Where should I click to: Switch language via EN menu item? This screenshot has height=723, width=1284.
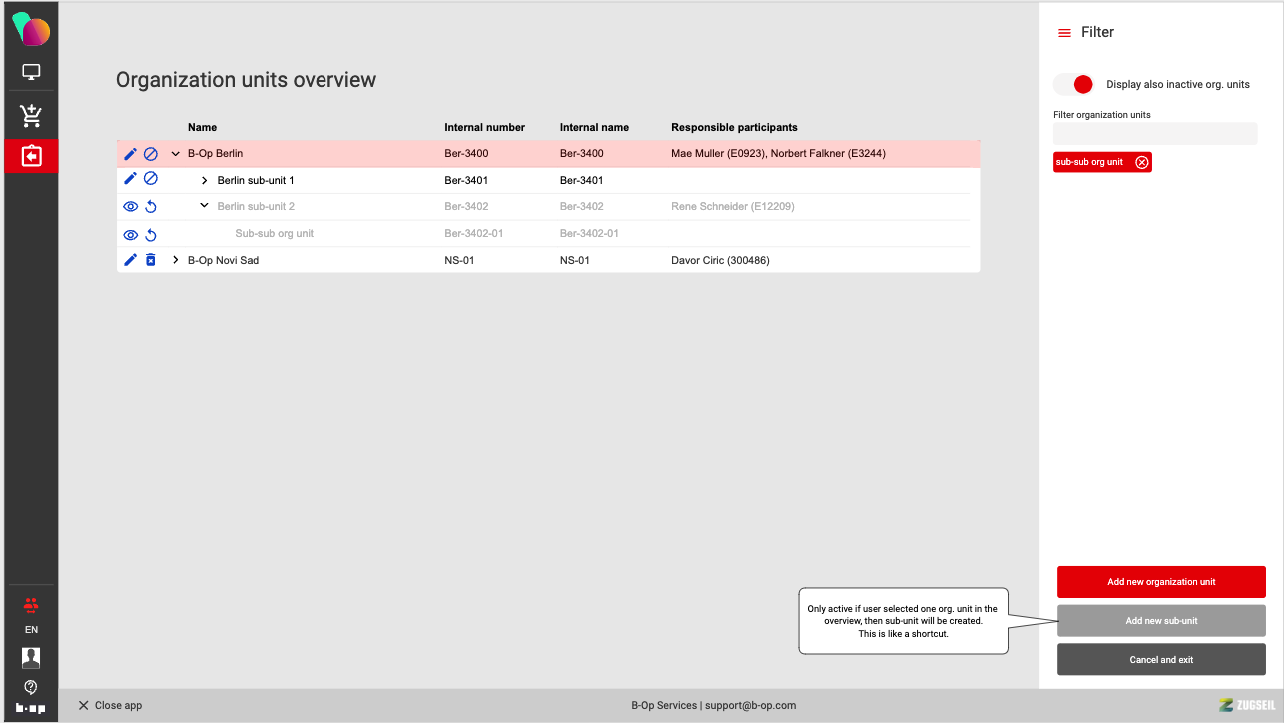tap(31, 630)
